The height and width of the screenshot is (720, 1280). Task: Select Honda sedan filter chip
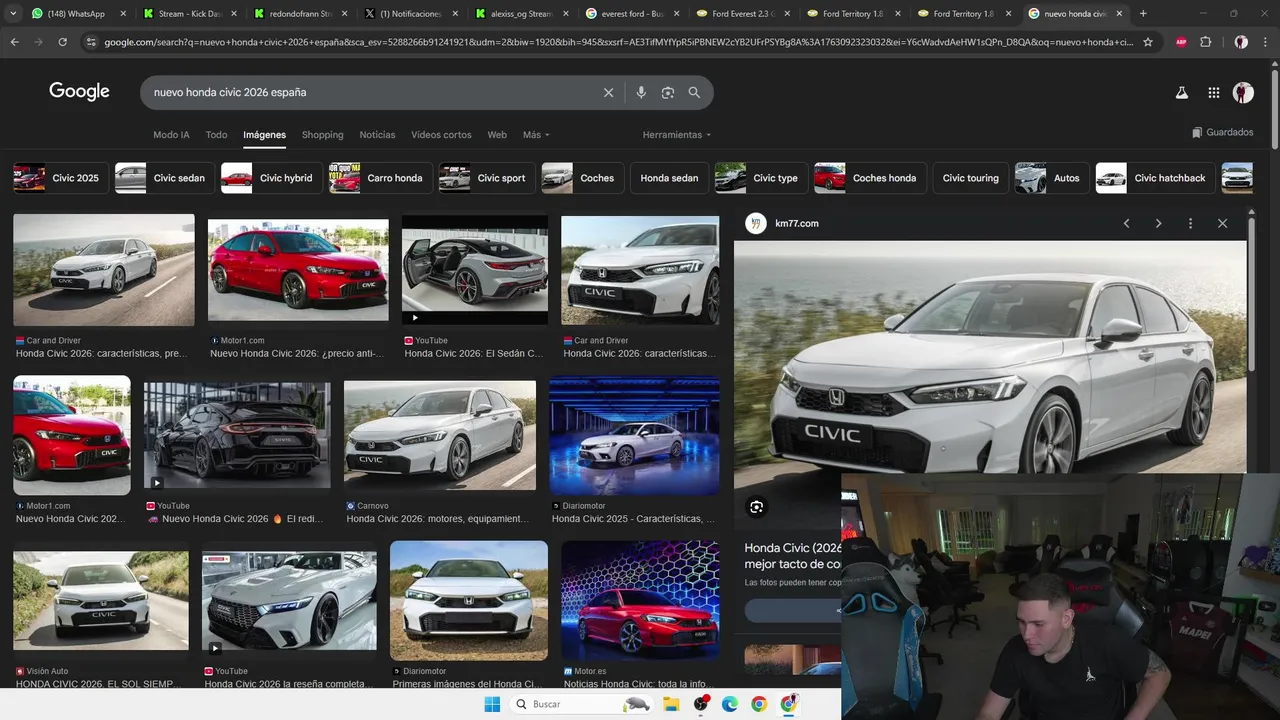pos(669,178)
